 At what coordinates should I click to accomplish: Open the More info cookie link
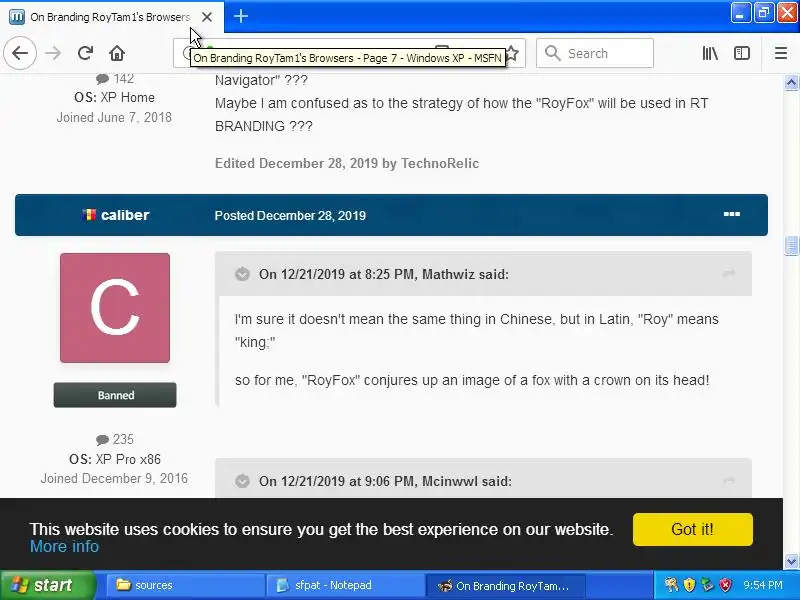[x=64, y=546]
